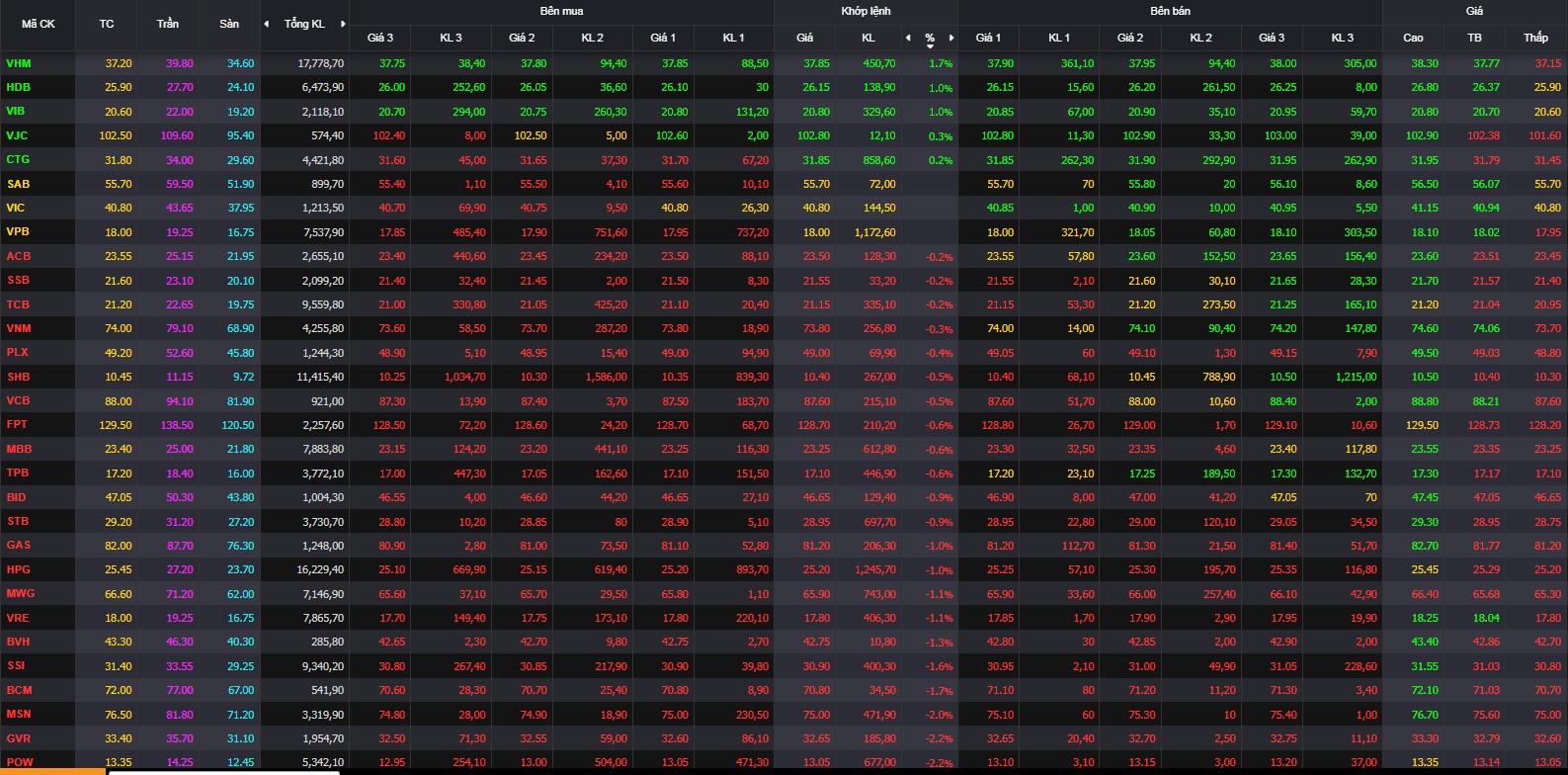The height and width of the screenshot is (775, 1568).
Task: Click Giá 3 header under Bên mua
Action: 380,38
